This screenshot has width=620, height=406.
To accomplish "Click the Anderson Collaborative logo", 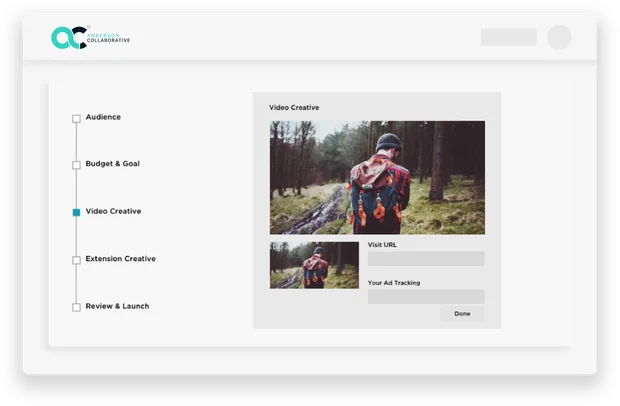I will [91, 38].
